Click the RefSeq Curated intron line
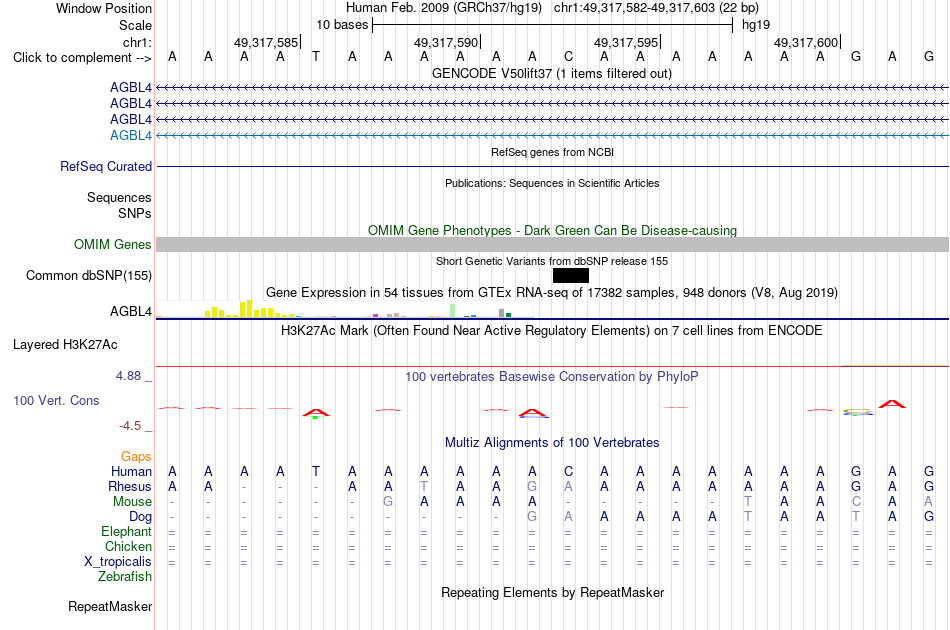The height and width of the screenshot is (630, 950). pyautogui.click(x=553, y=167)
